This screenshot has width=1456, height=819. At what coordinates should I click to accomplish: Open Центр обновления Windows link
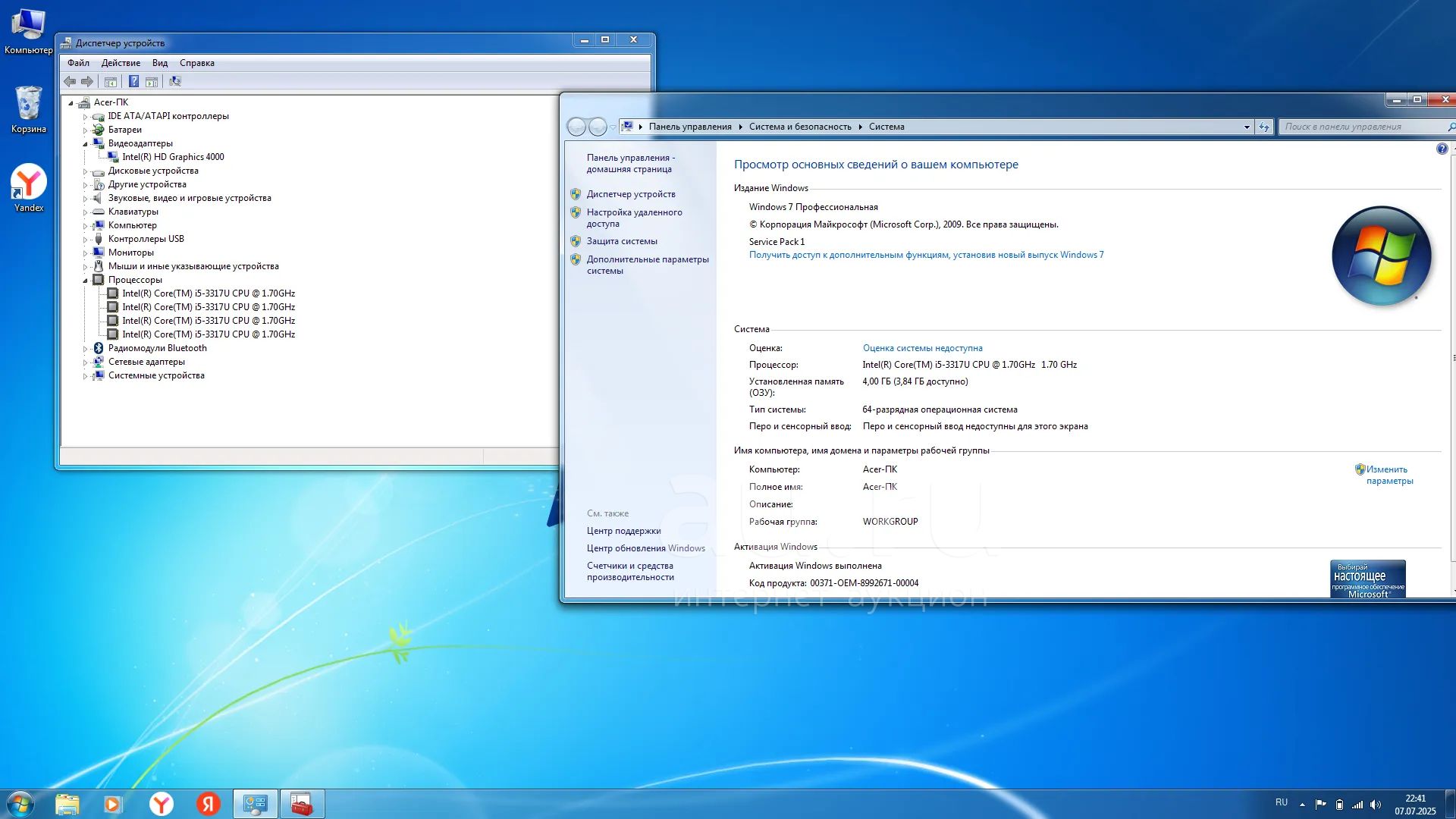[645, 548]
